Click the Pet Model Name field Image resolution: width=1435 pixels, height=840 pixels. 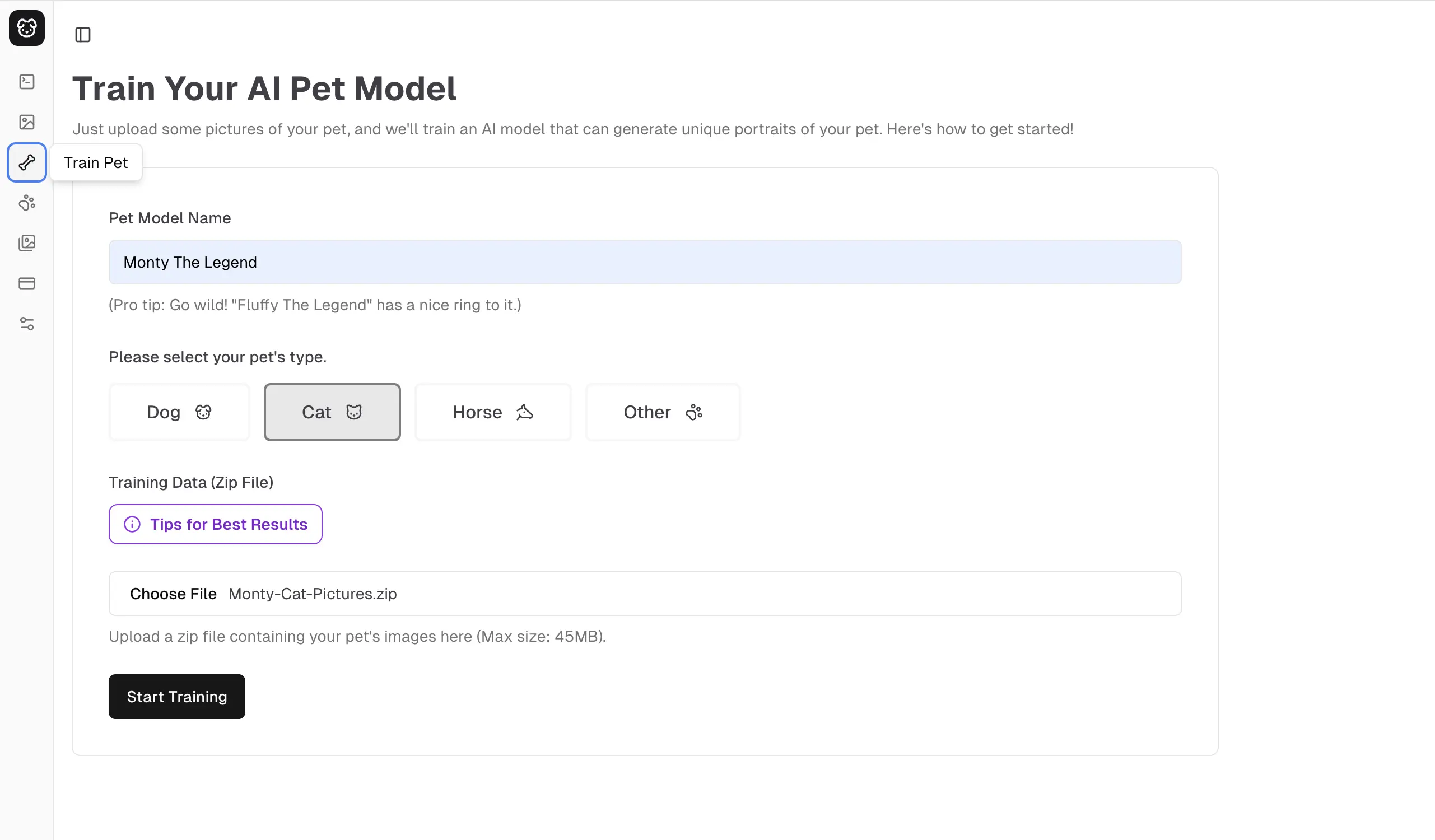tap(645, 262)
